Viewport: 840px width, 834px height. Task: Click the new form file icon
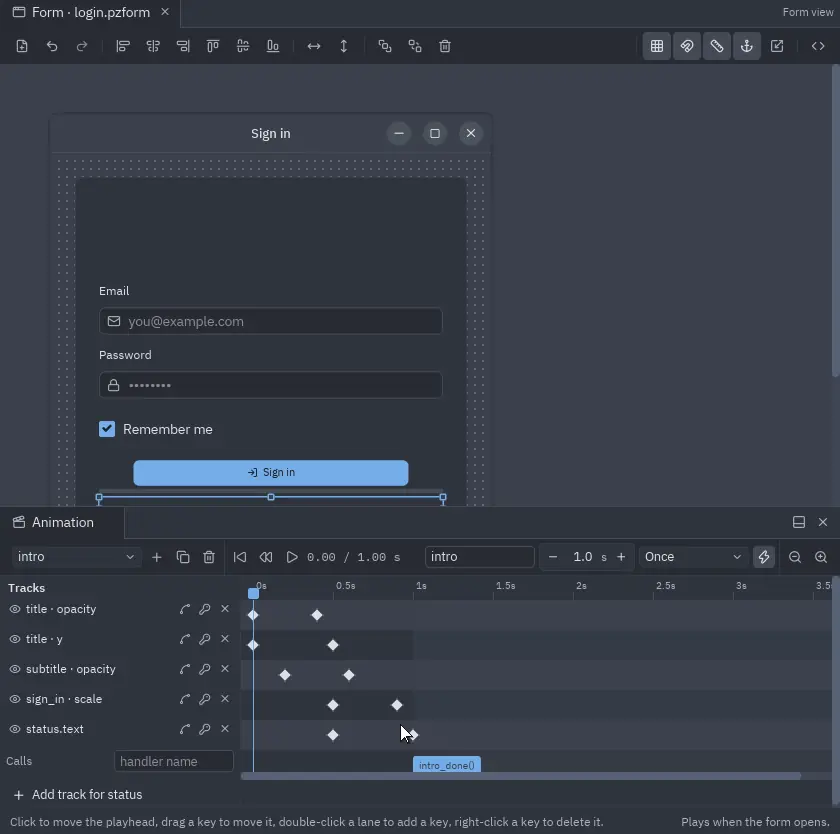point(22,46)
